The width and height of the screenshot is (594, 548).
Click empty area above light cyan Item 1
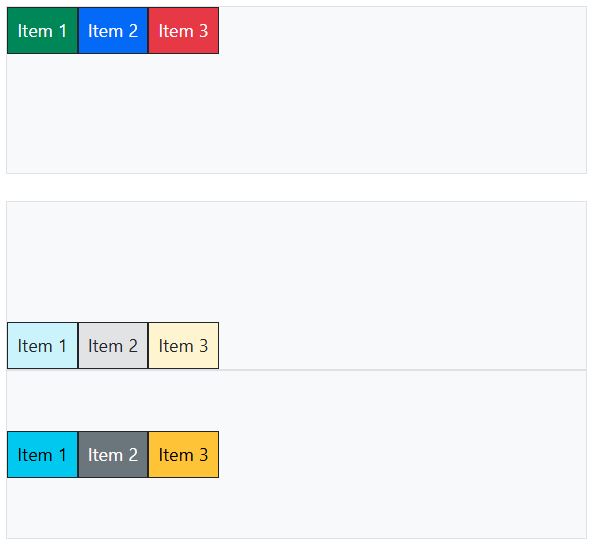(42, 262)
